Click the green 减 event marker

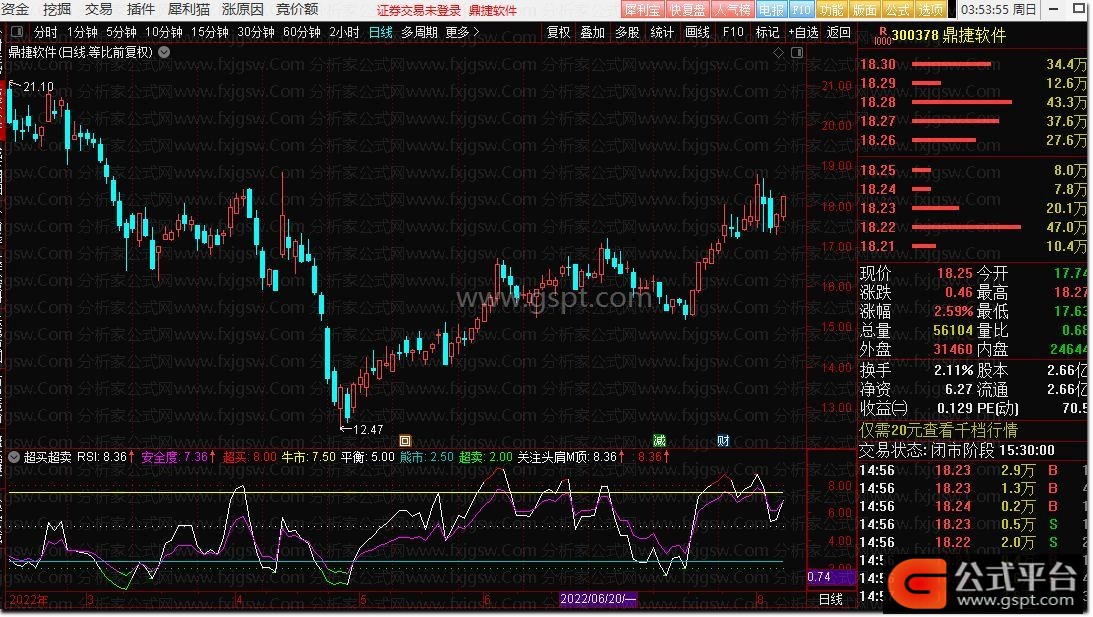tap(659, 441)
